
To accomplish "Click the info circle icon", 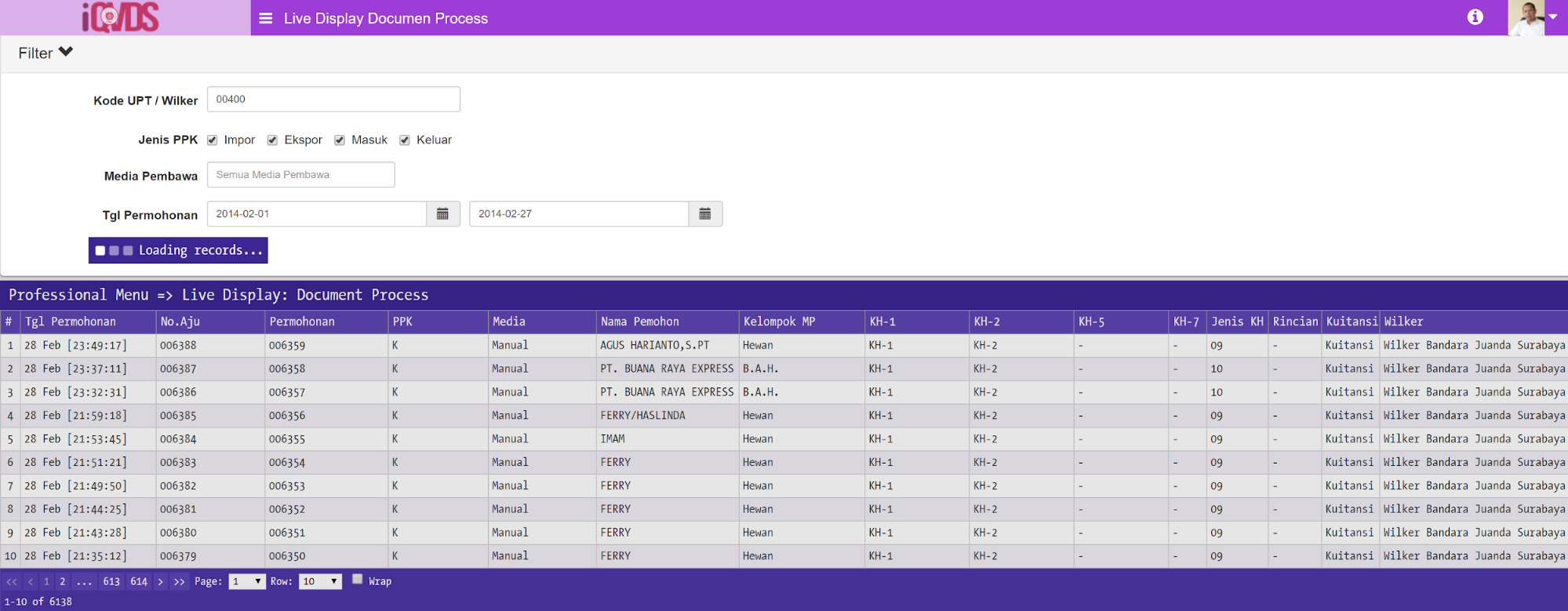I will [x=1475, y=17].
